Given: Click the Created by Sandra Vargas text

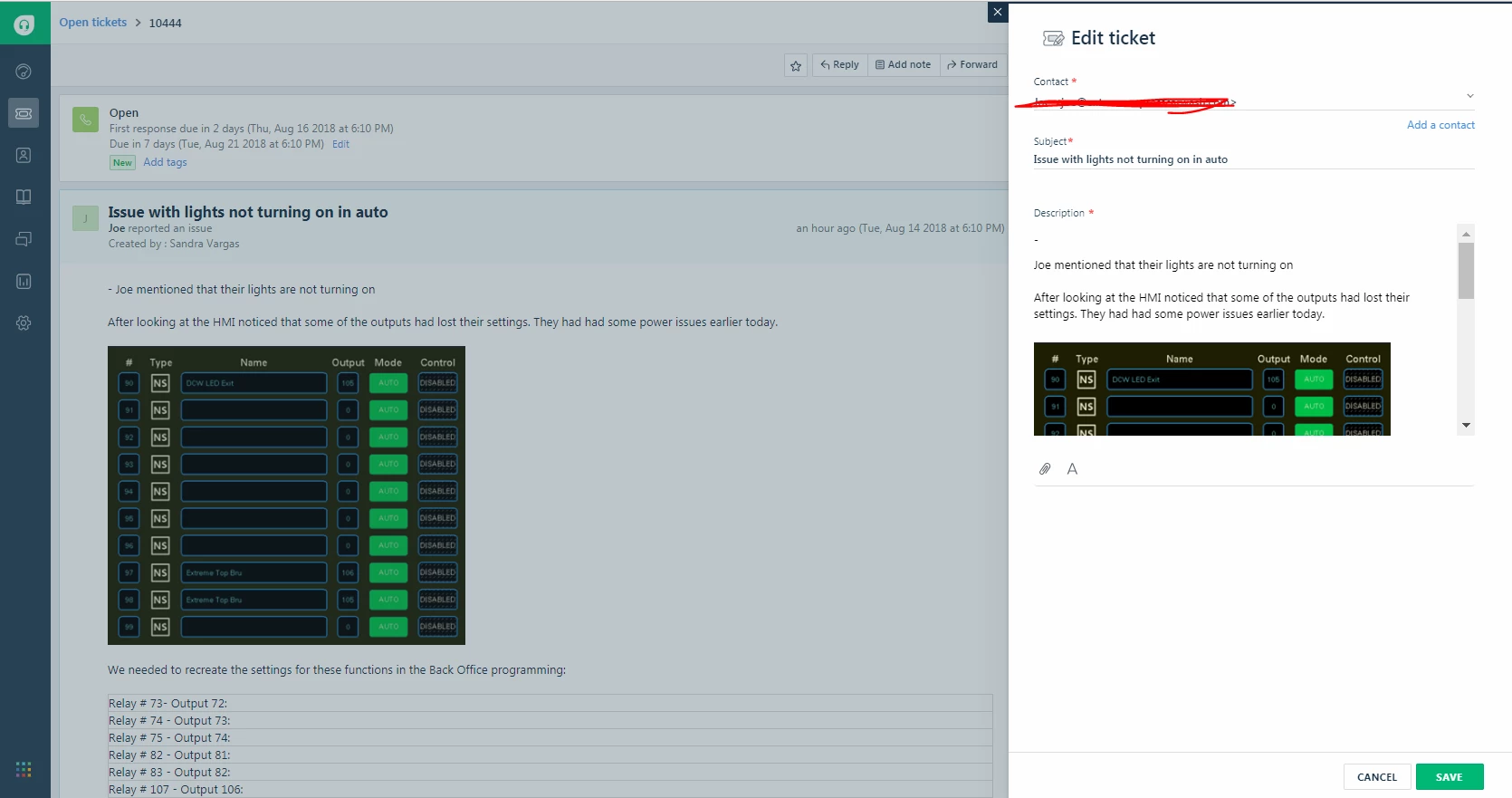Looking at the screenshot, I should (174, 244).
